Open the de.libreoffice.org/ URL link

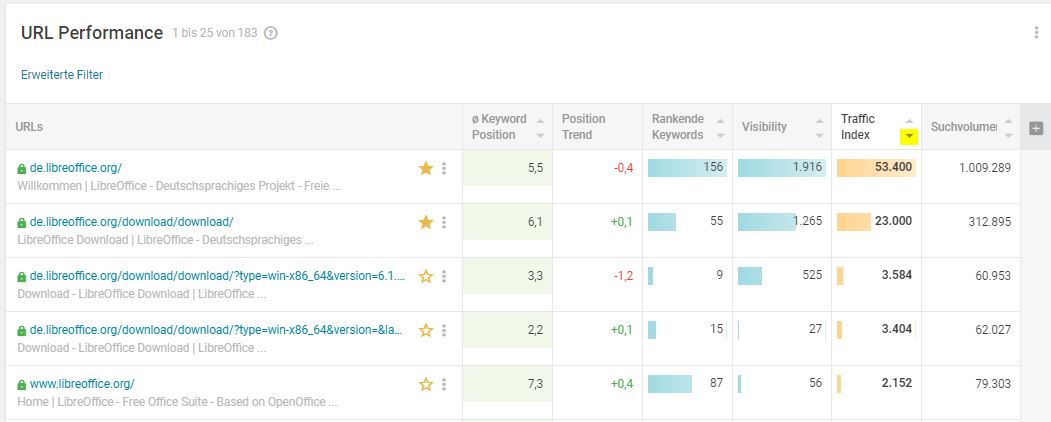coord(76,168)
